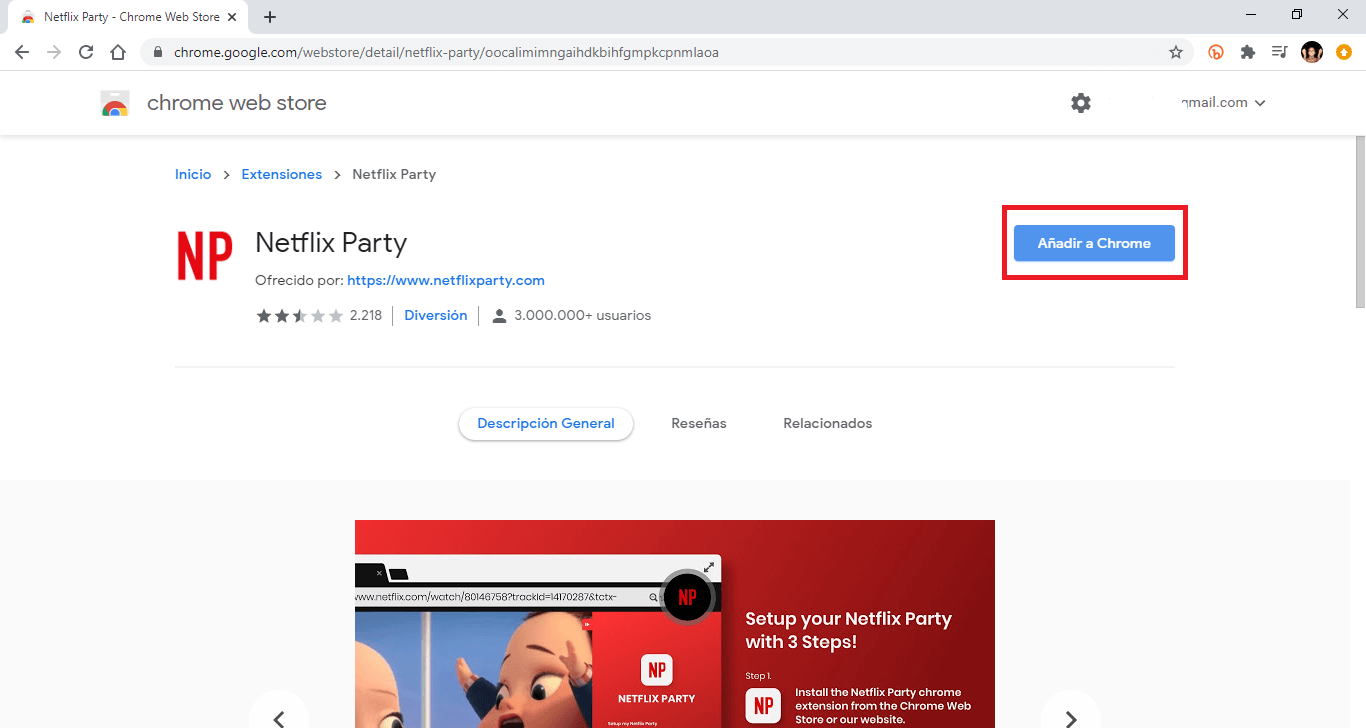Restore down the Chrome window

[x=1297, y=14]
